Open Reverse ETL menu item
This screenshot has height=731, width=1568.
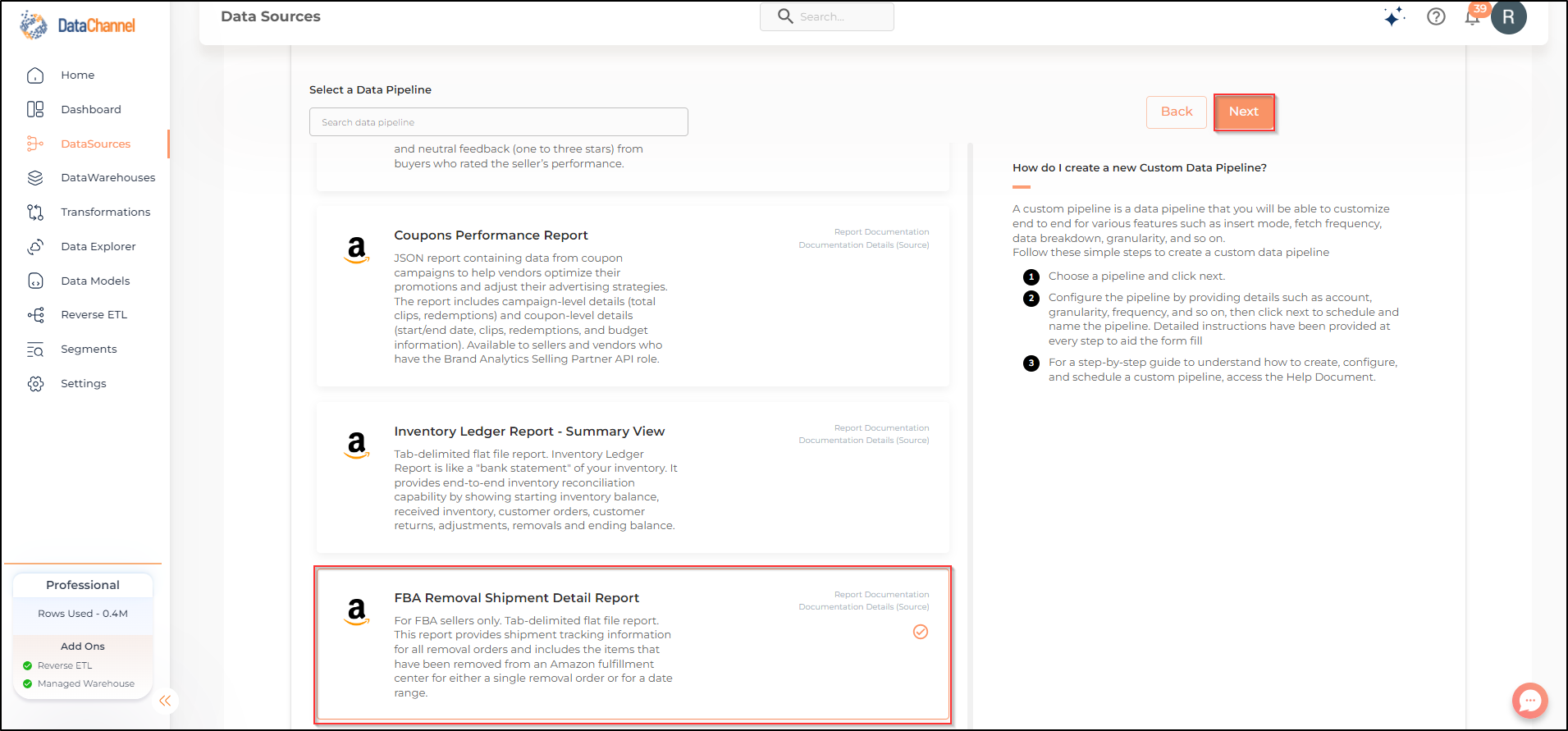click(94, 314)
